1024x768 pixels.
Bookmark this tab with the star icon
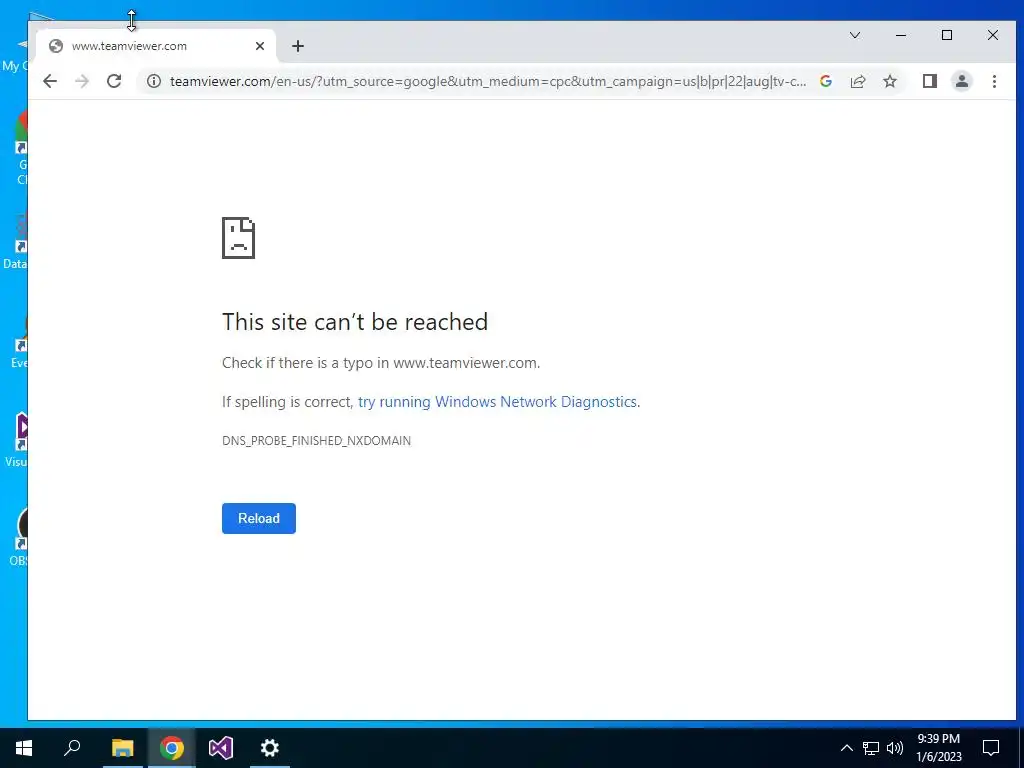tap(889, 81)
